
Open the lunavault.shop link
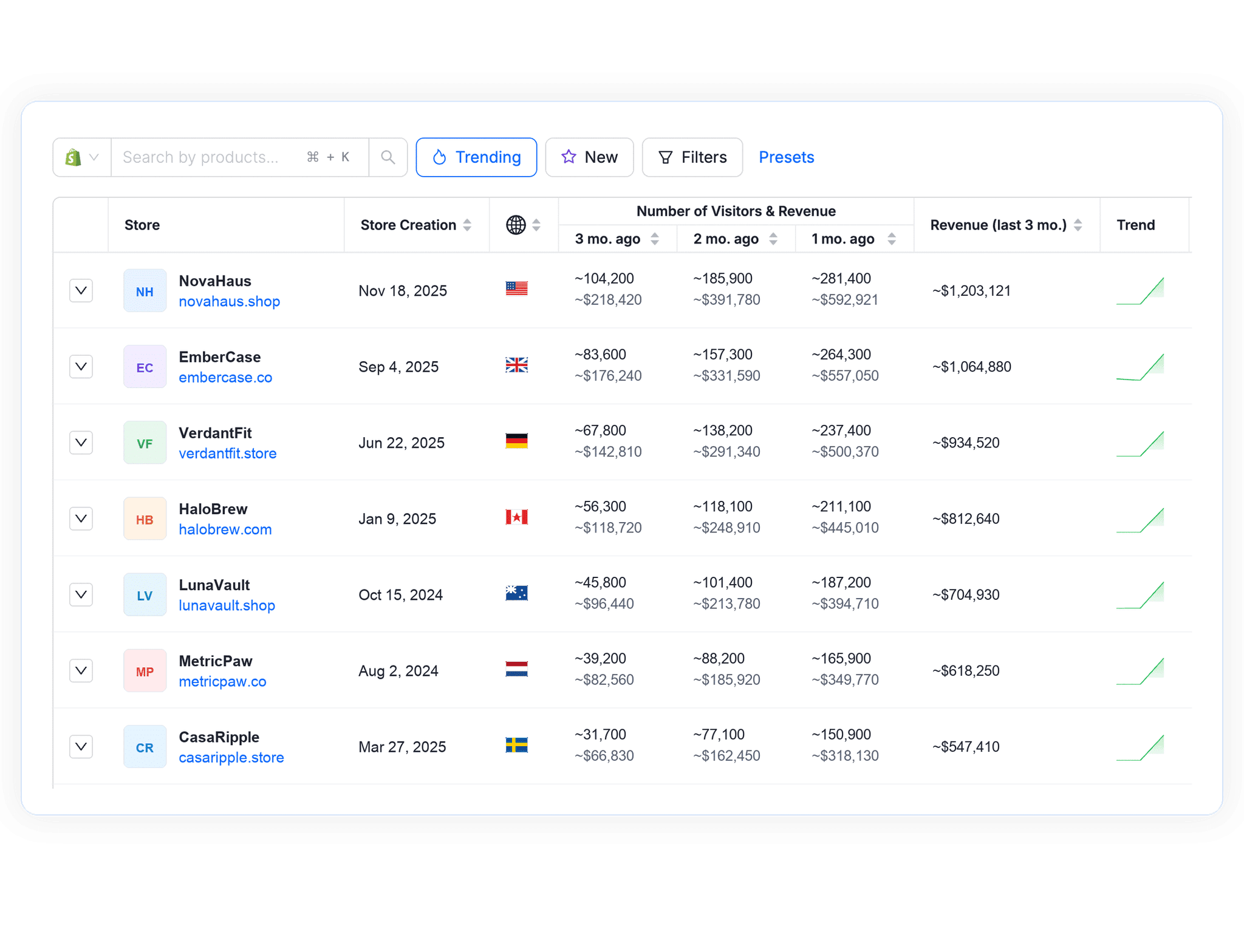(227, 605)
